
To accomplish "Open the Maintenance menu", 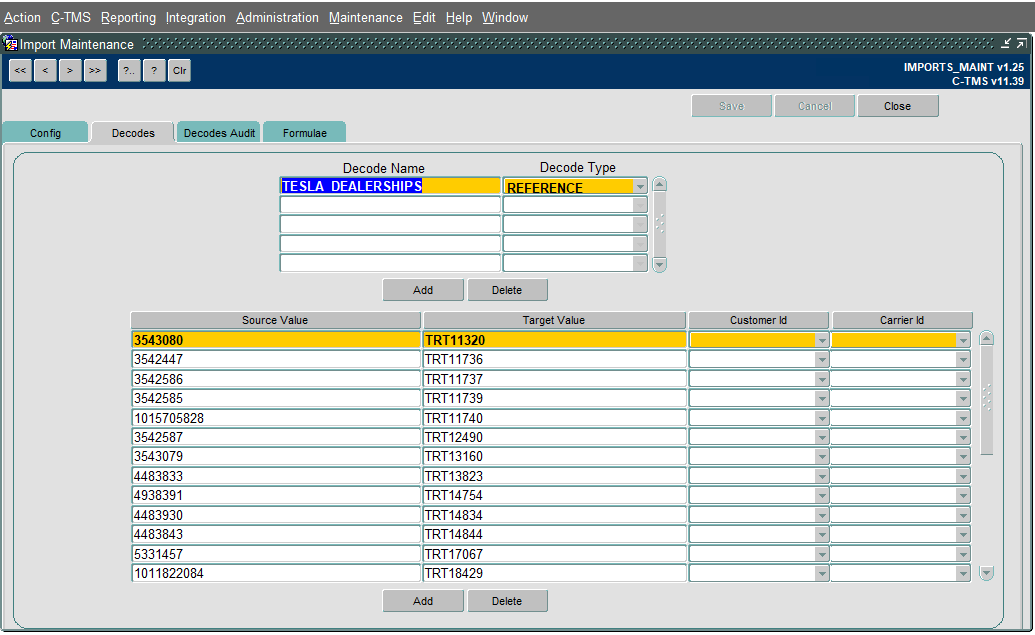I will pos(366,18).
